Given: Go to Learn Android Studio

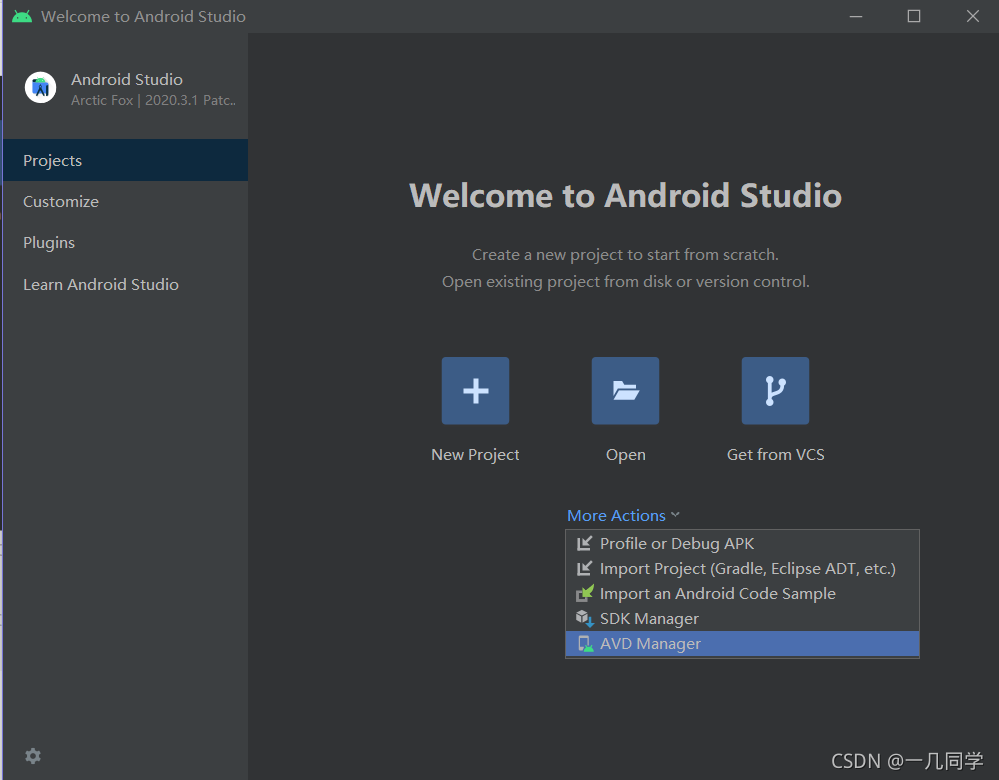Looking at the screenshot, I should 126,284.
